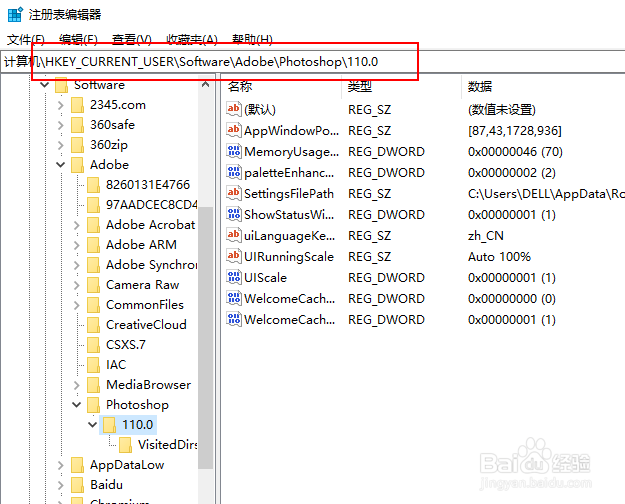This screenshot has height=504, width=625.
Task: Click the Auto 100% data cell
Action: tap(499, 256)
